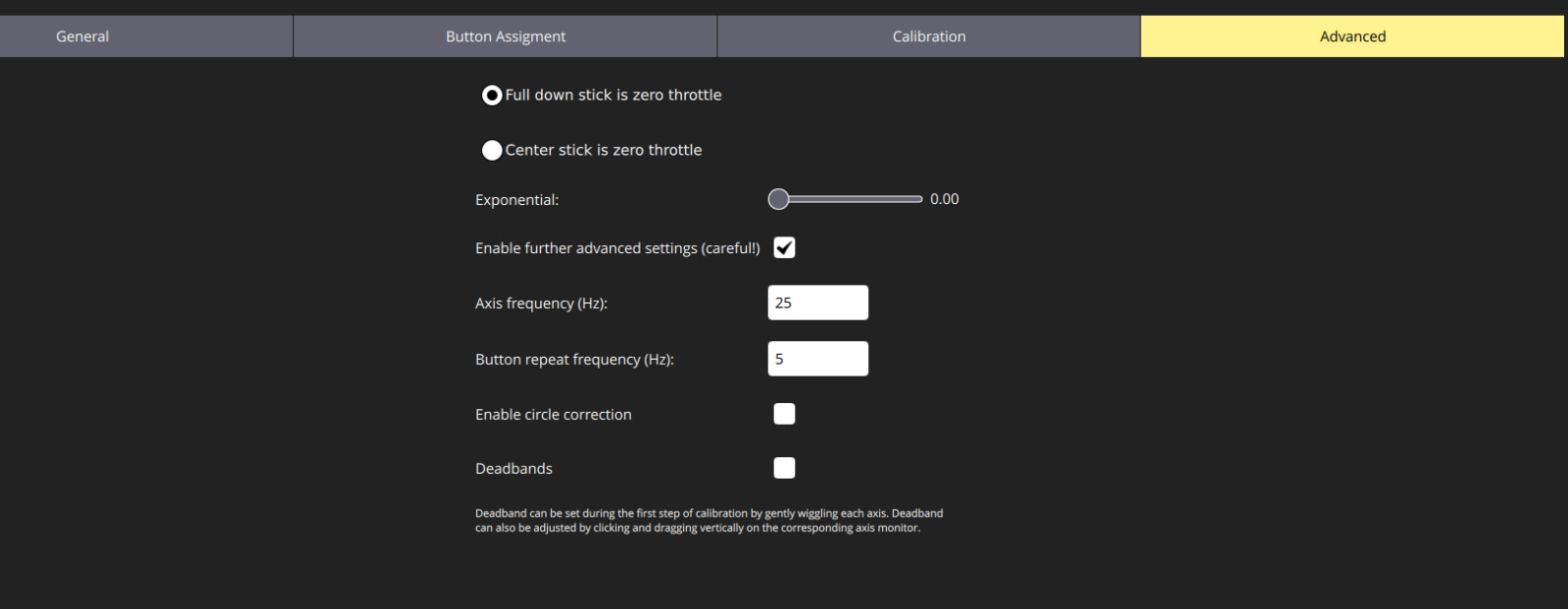1568x609 pixels.
Task: Go to the Calibration tab
Action: tap(928, 36)
